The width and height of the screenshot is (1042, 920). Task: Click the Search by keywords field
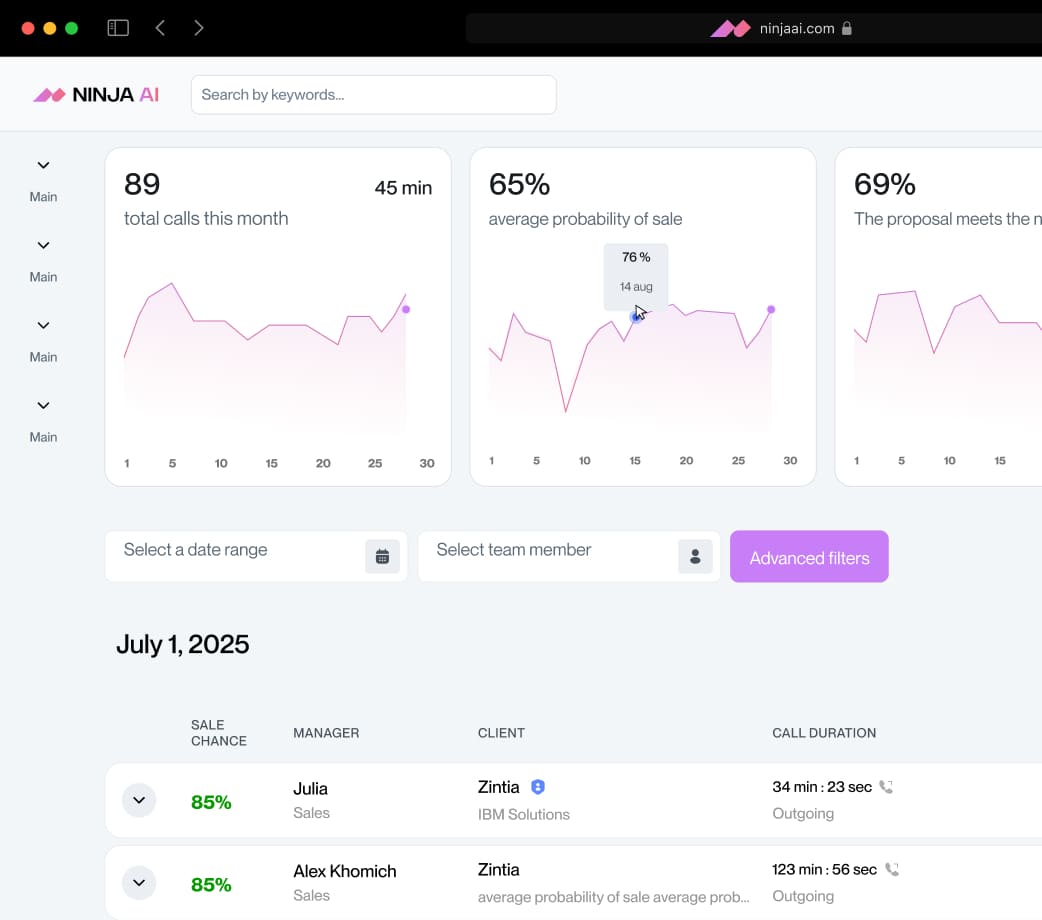[373, 95]
